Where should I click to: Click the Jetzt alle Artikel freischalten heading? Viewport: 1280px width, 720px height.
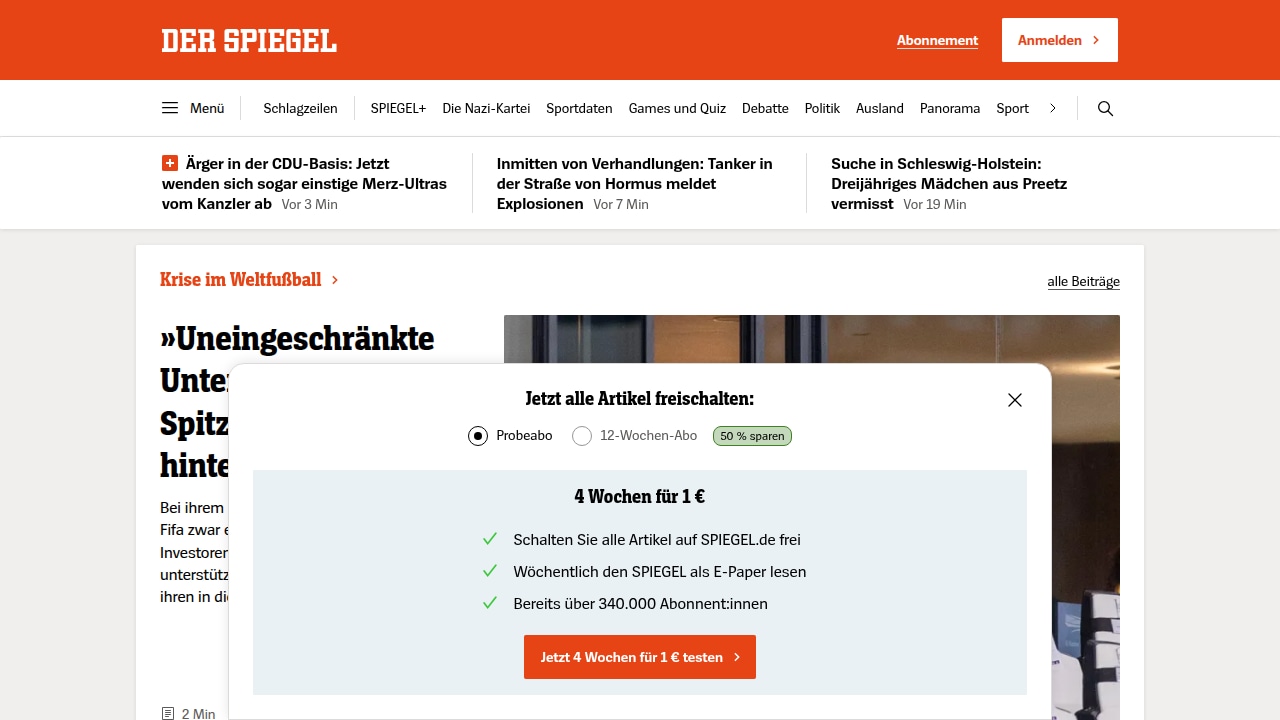click(x=640, y=399)
